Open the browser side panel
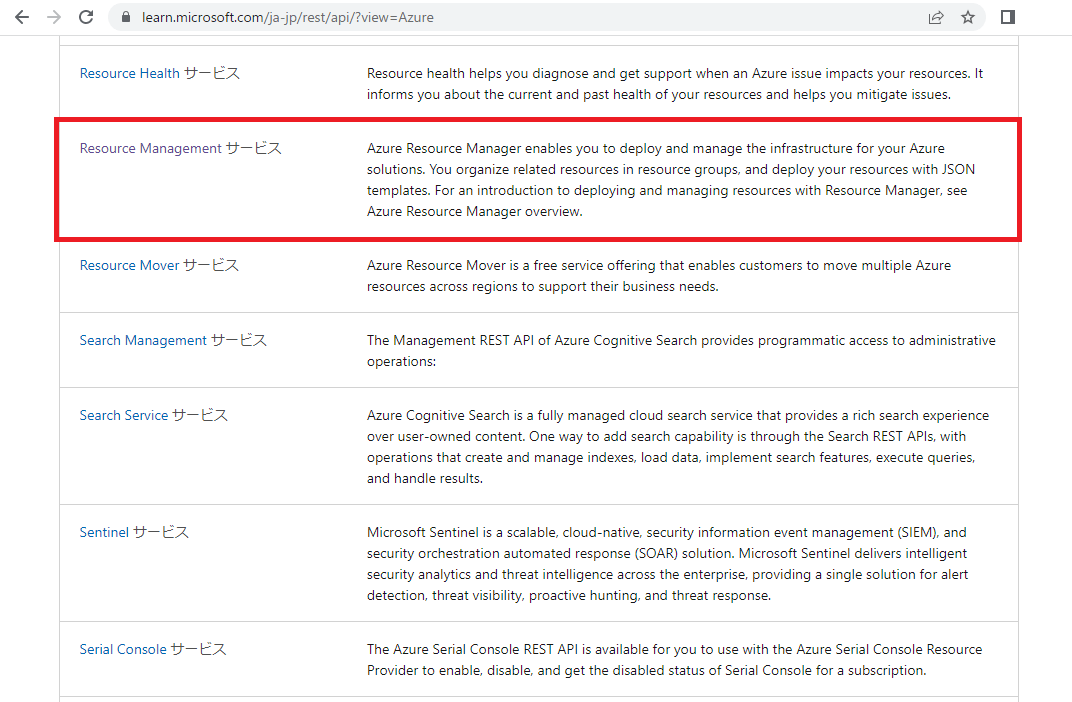This screenshot has height=702, width=1072. [x=1008, y=17]
